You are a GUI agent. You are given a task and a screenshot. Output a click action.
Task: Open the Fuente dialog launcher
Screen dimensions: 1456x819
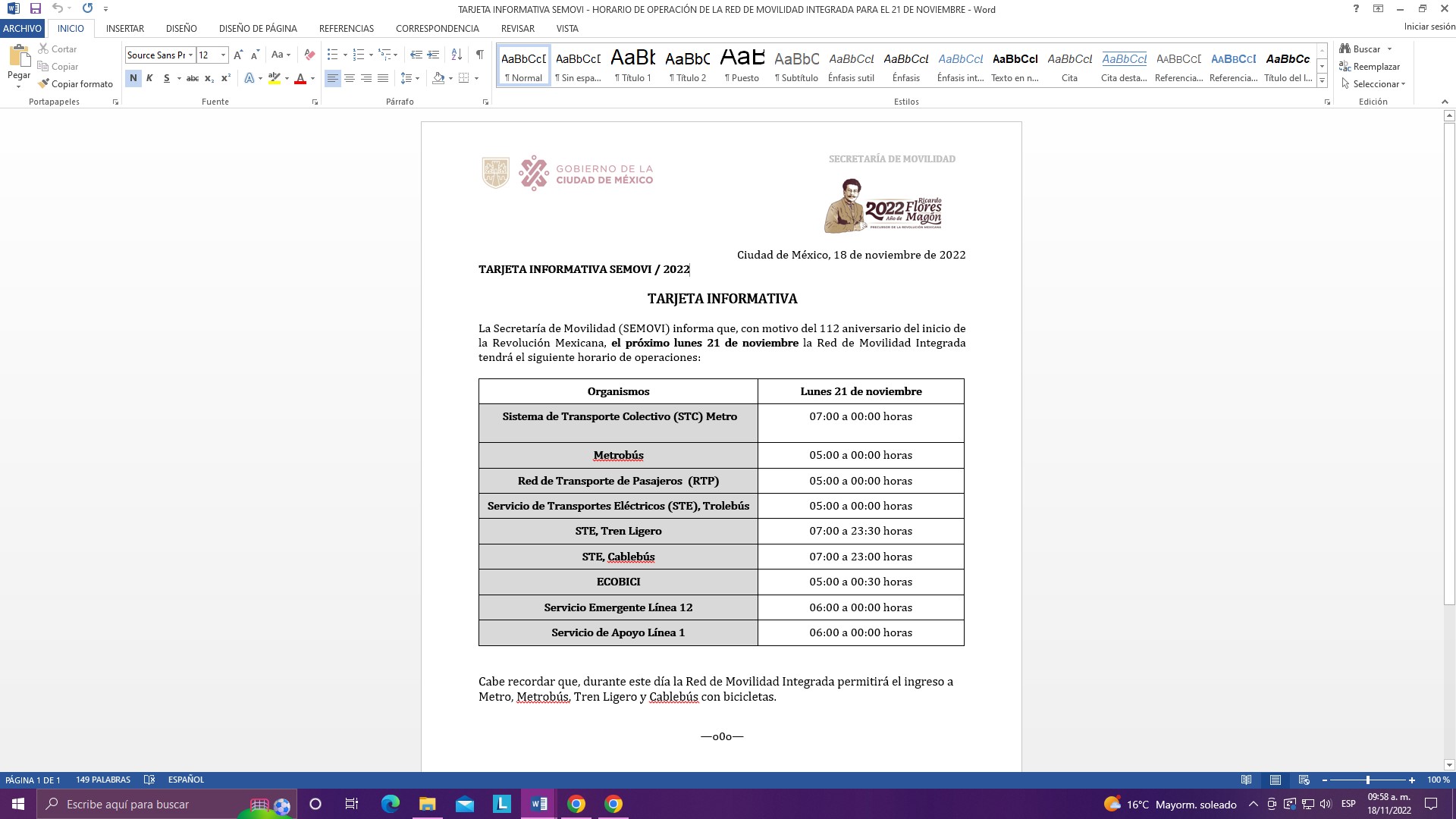315,102
